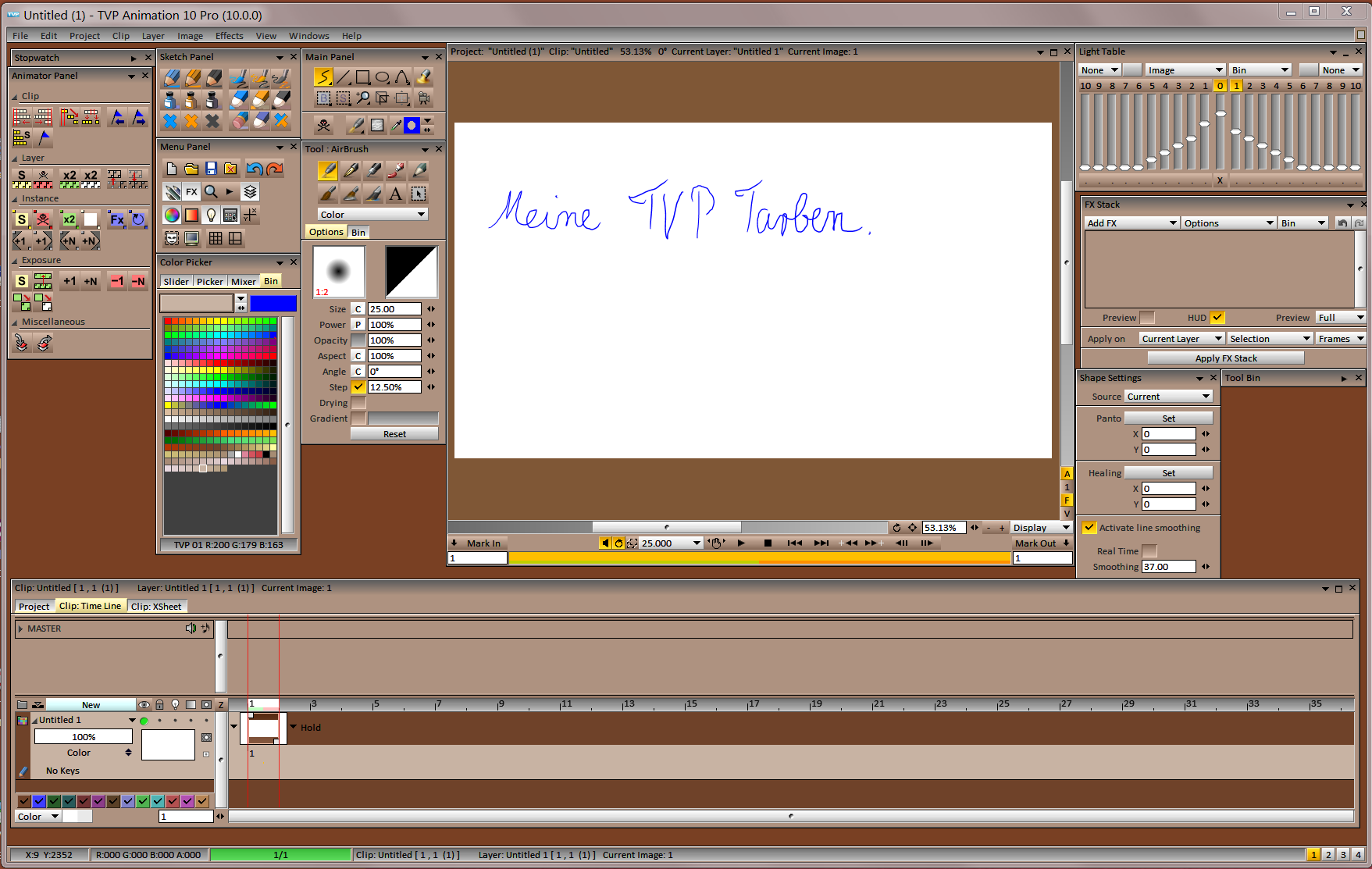
Task: Toggle the Step checkbox in AirBrush options
Action: [x=358, y=386]
